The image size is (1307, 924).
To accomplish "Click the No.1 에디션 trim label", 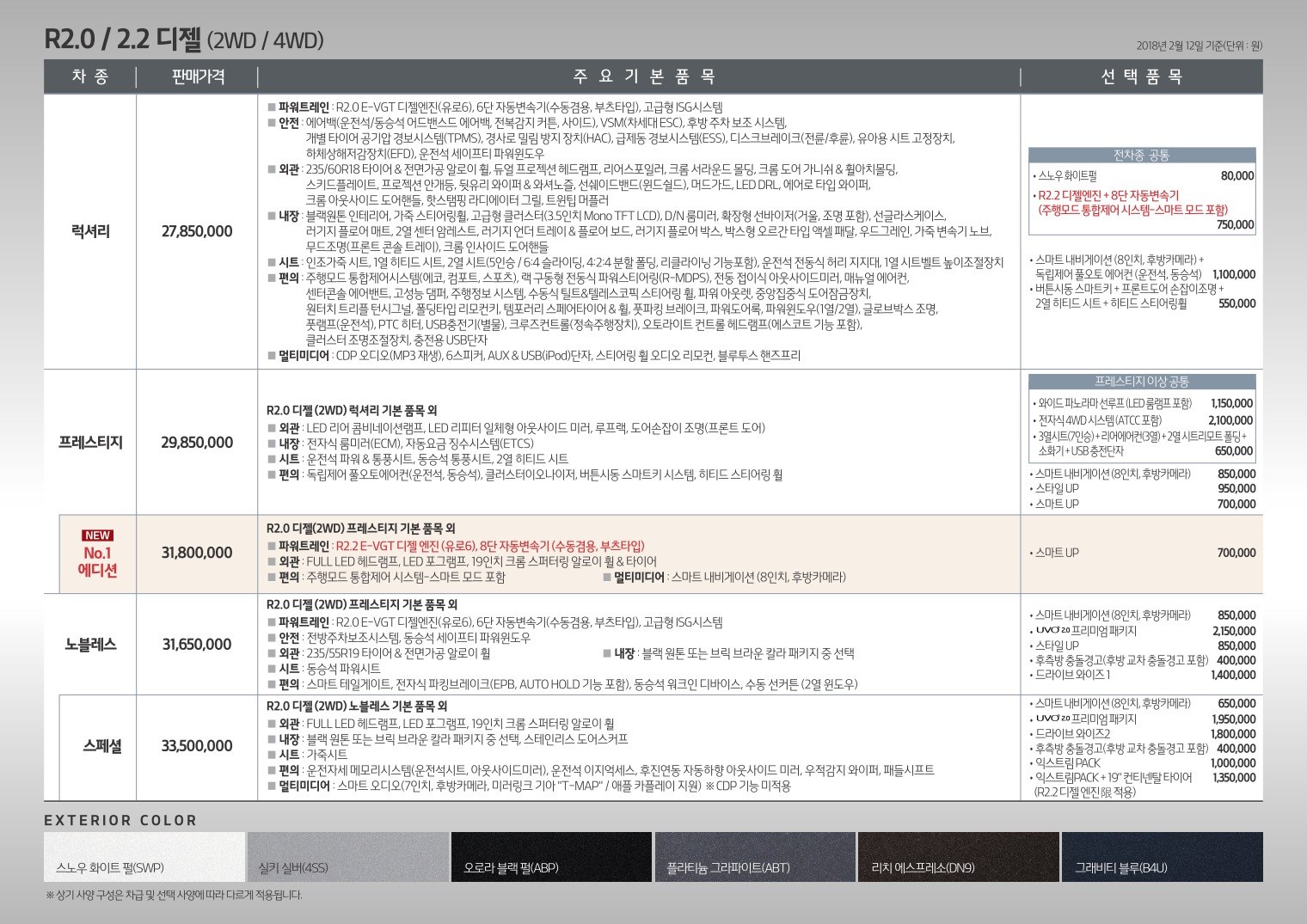I will [97, 561].
